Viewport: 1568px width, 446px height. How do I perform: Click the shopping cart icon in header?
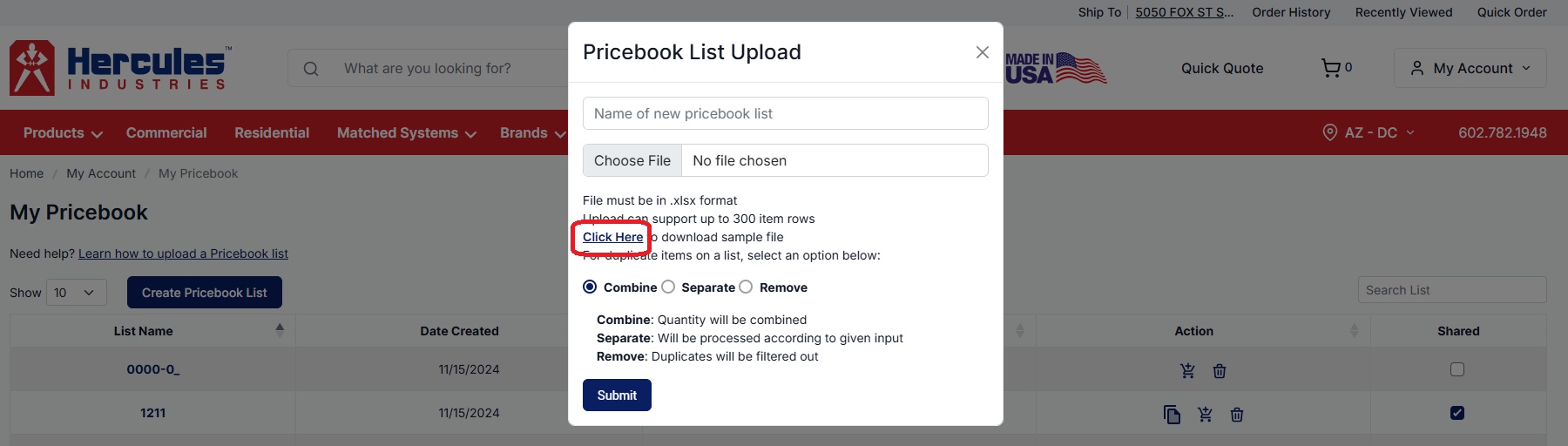click(x=1330, y=68)
